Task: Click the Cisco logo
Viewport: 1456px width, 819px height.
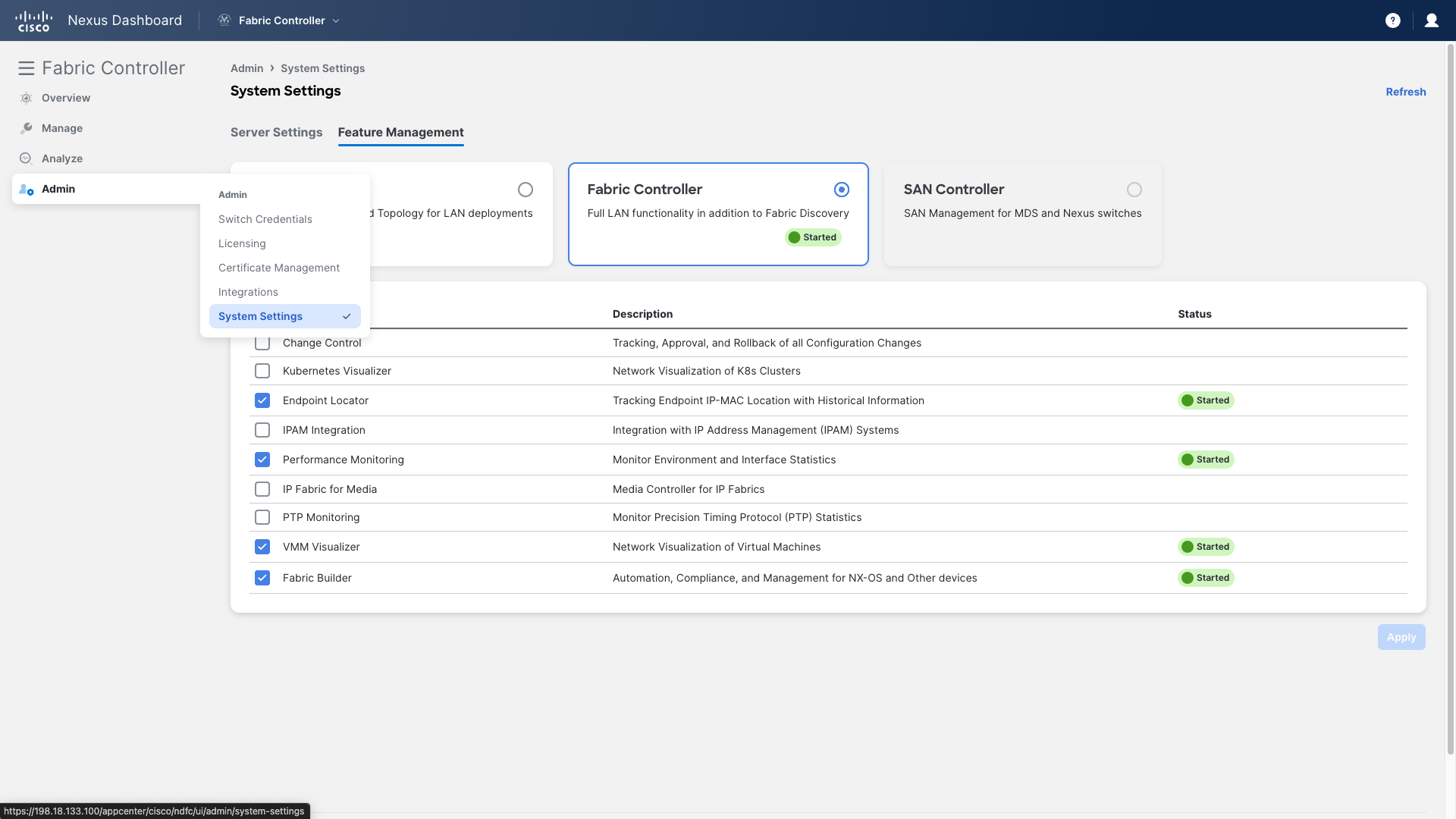Action: click(x=33, y=20)
